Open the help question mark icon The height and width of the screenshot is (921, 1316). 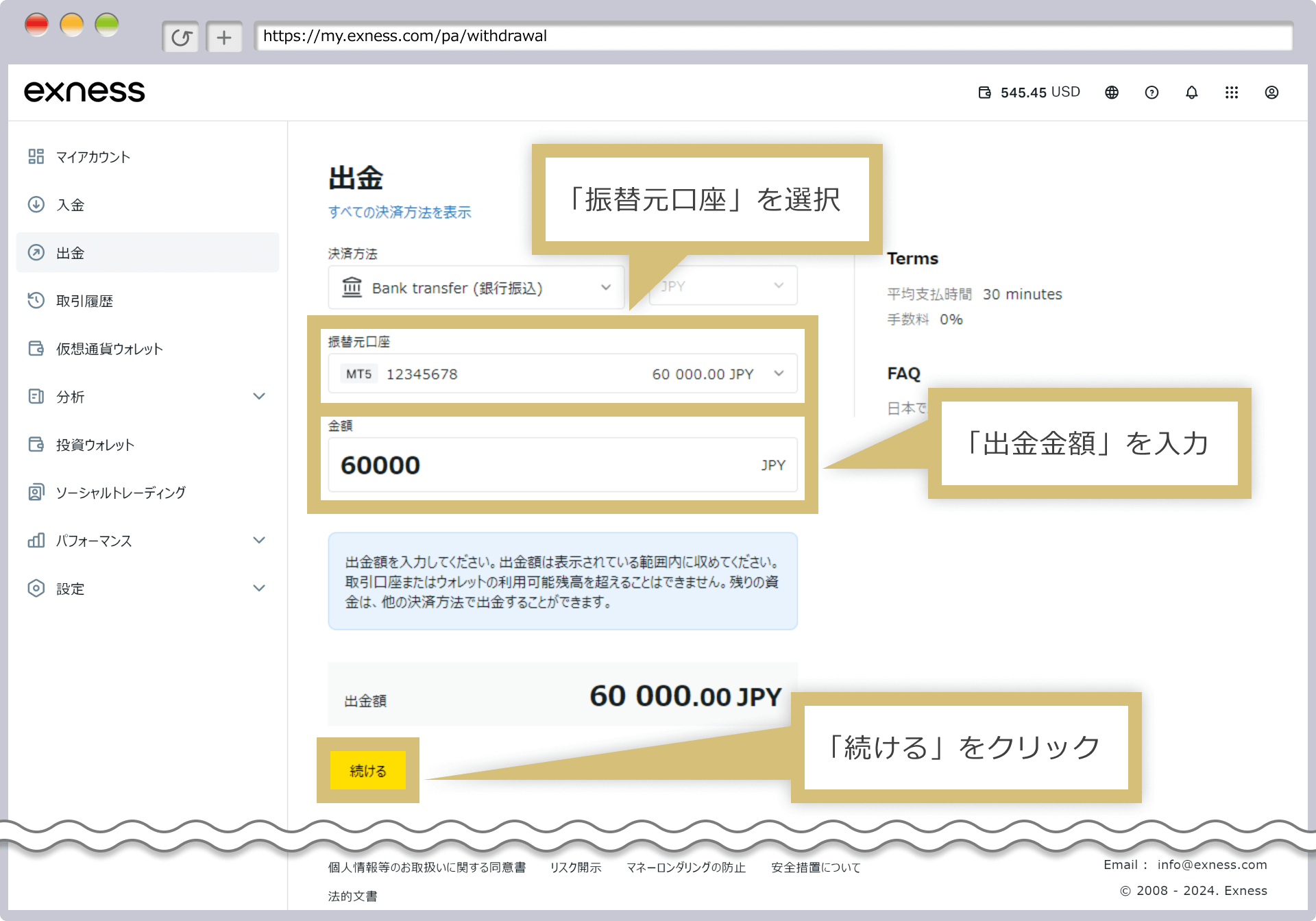click(1151, 93)
